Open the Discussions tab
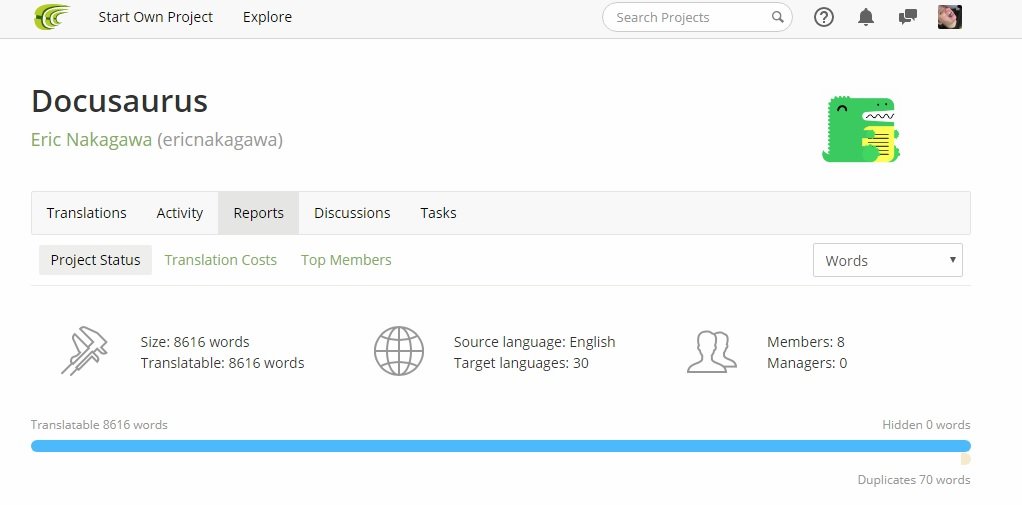This screenshot has height=505, width=1022. (x=352, y=213)
